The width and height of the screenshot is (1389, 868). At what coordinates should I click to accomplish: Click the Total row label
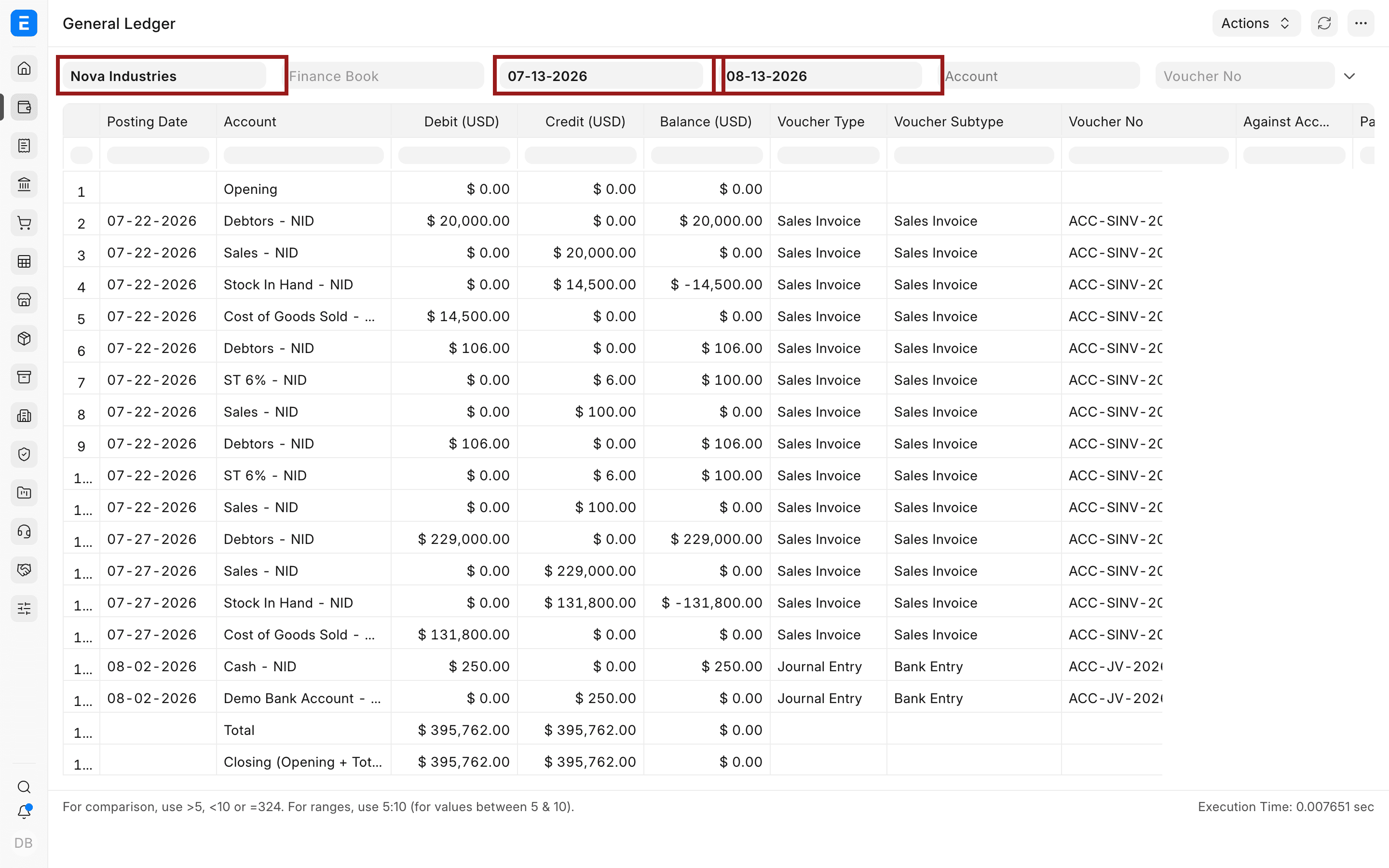click(x=239, y=730)
